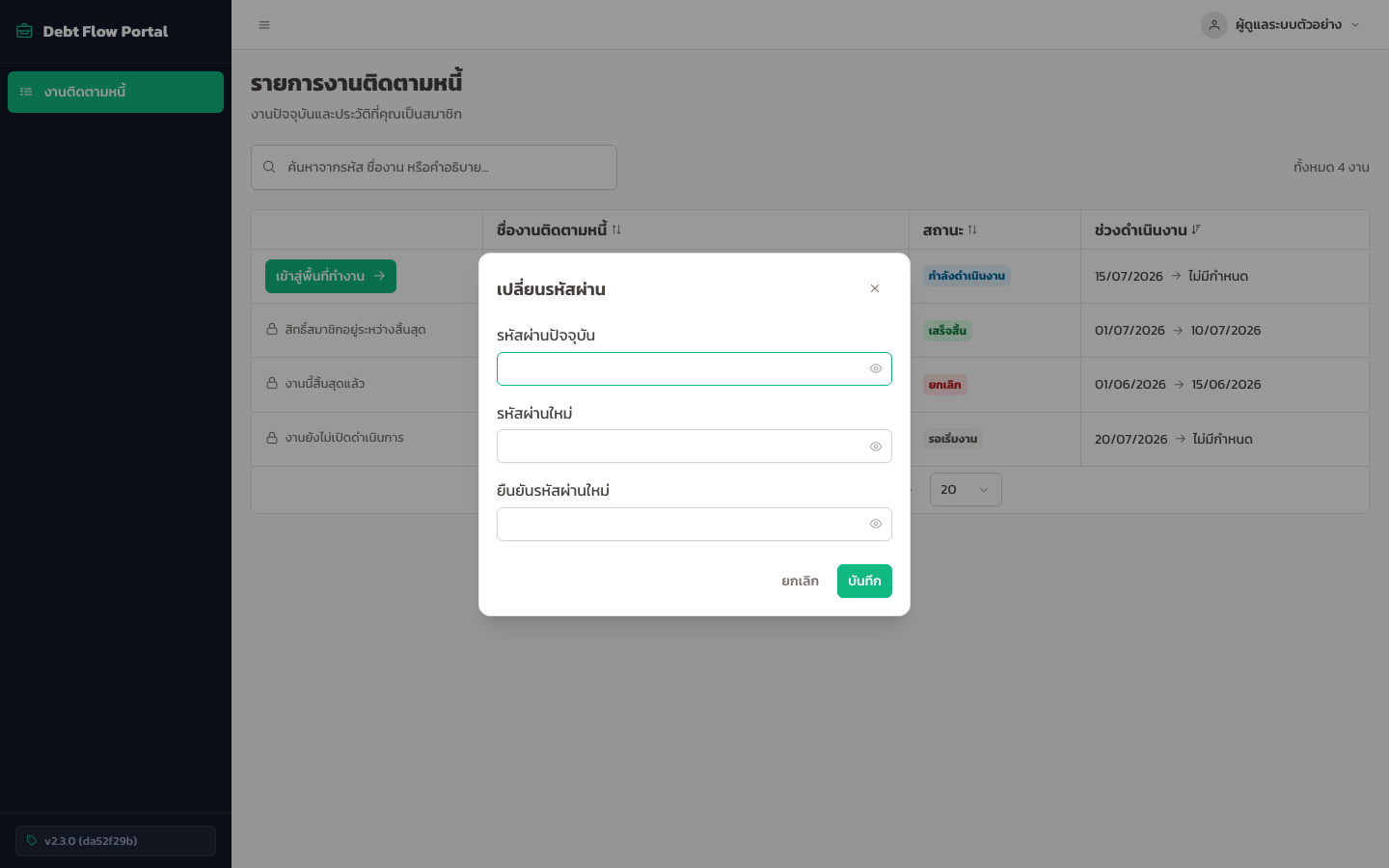Click lock icon beside งานนี้สิ้นสุดแล้ว

(272, 383)
